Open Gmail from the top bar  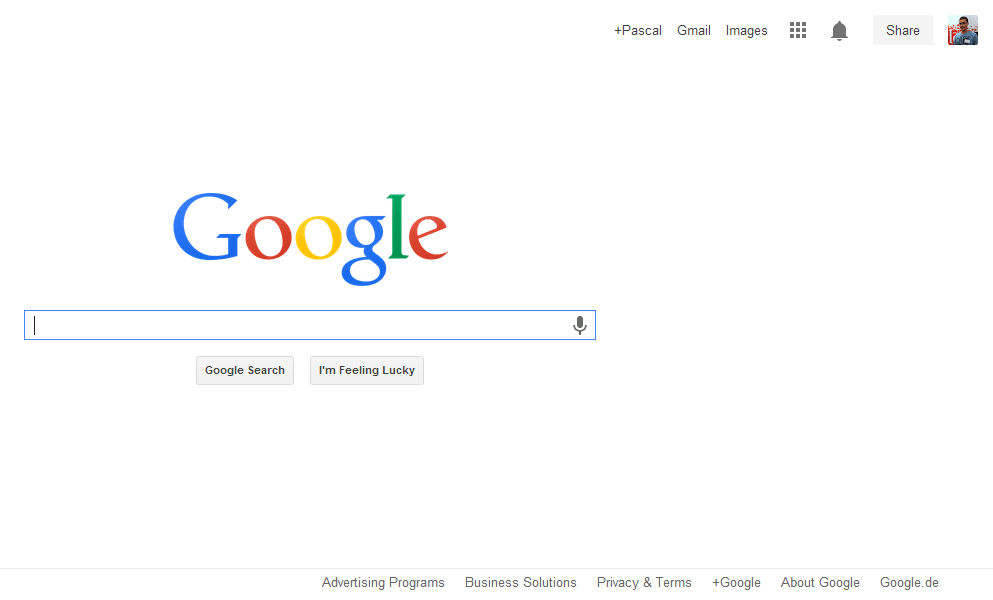coord(693,30)
